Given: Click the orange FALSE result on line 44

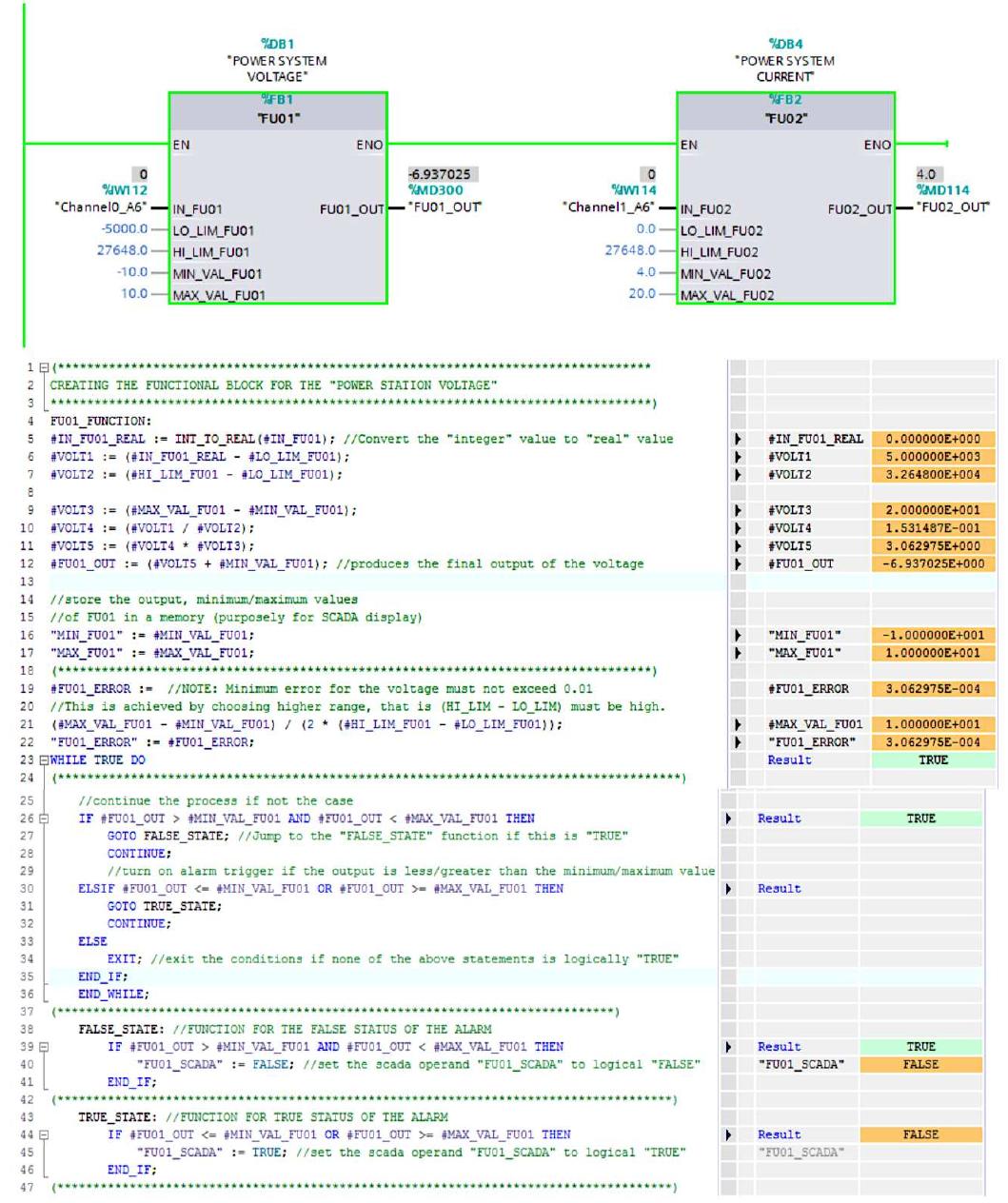Looking at the screenshot, I should 920,1134.
